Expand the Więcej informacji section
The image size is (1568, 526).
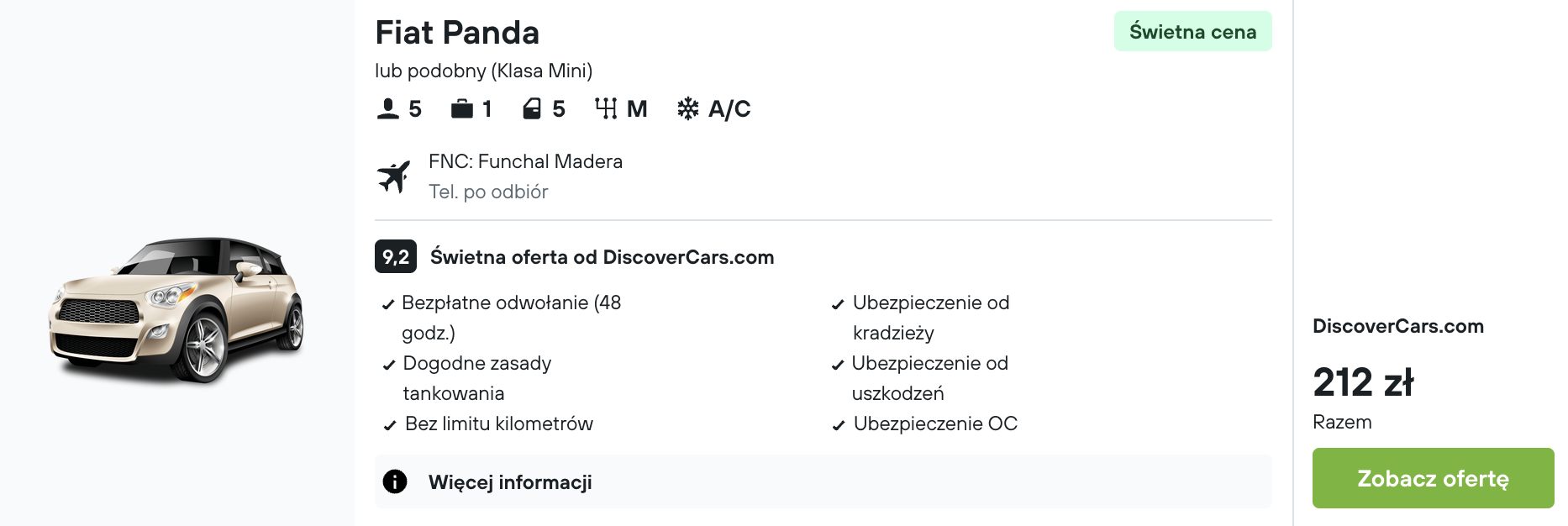(510, 482)
